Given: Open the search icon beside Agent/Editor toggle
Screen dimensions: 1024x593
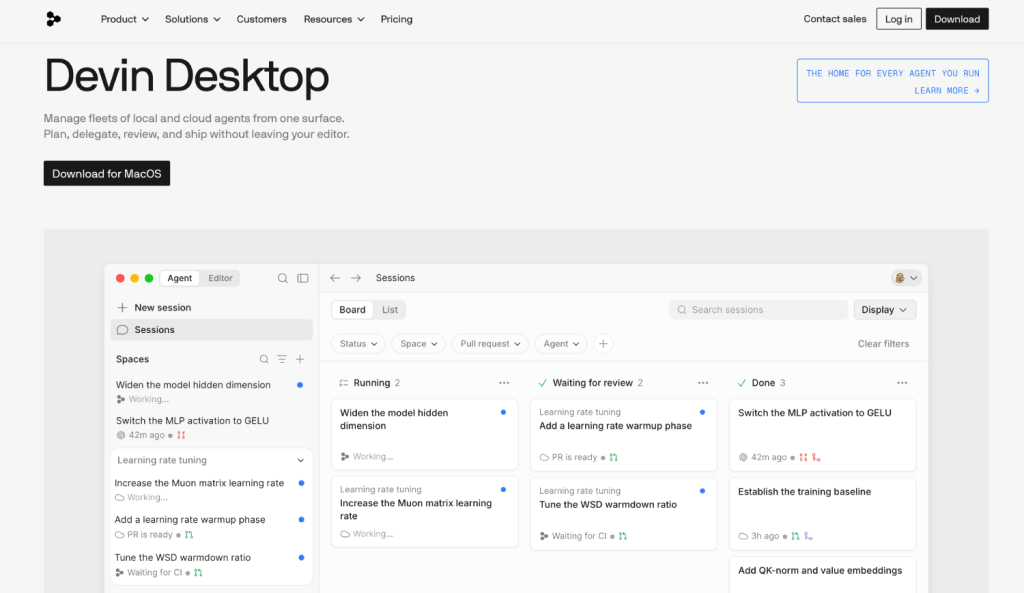Looking at the screenshot, I should point(283,278).
